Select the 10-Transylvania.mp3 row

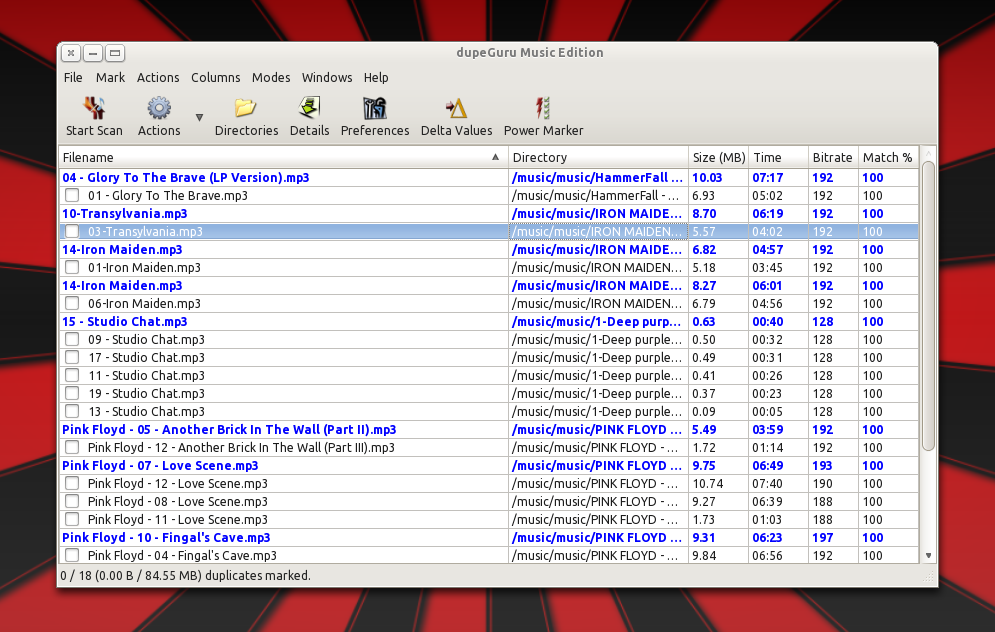pyautogui.click(x=489, y=214)
